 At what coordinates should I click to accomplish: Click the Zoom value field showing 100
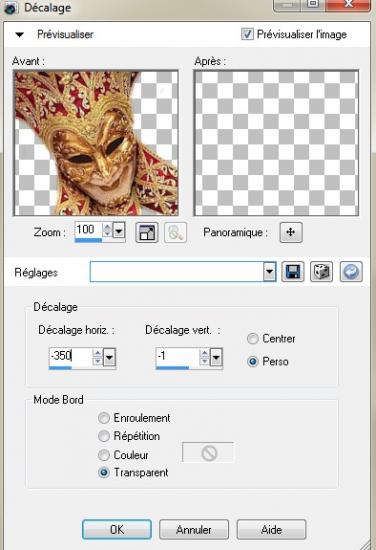[88, 230]
